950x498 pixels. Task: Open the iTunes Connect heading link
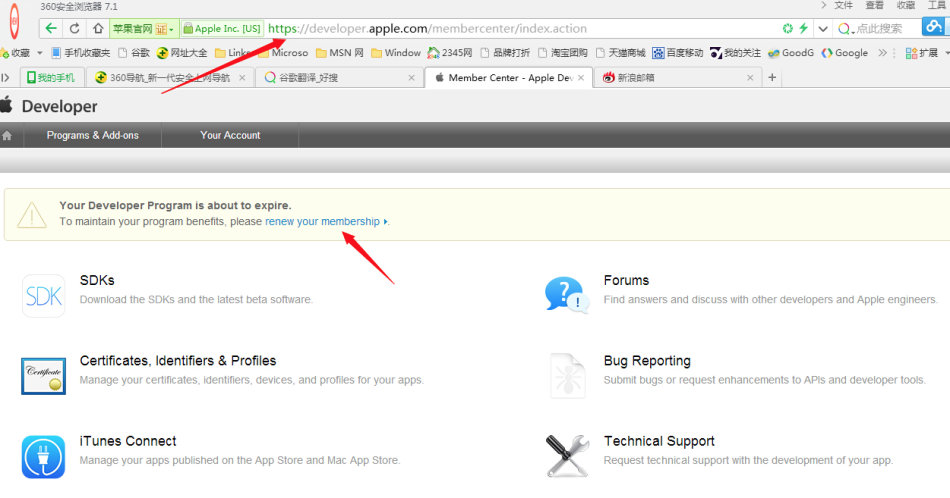128,441
